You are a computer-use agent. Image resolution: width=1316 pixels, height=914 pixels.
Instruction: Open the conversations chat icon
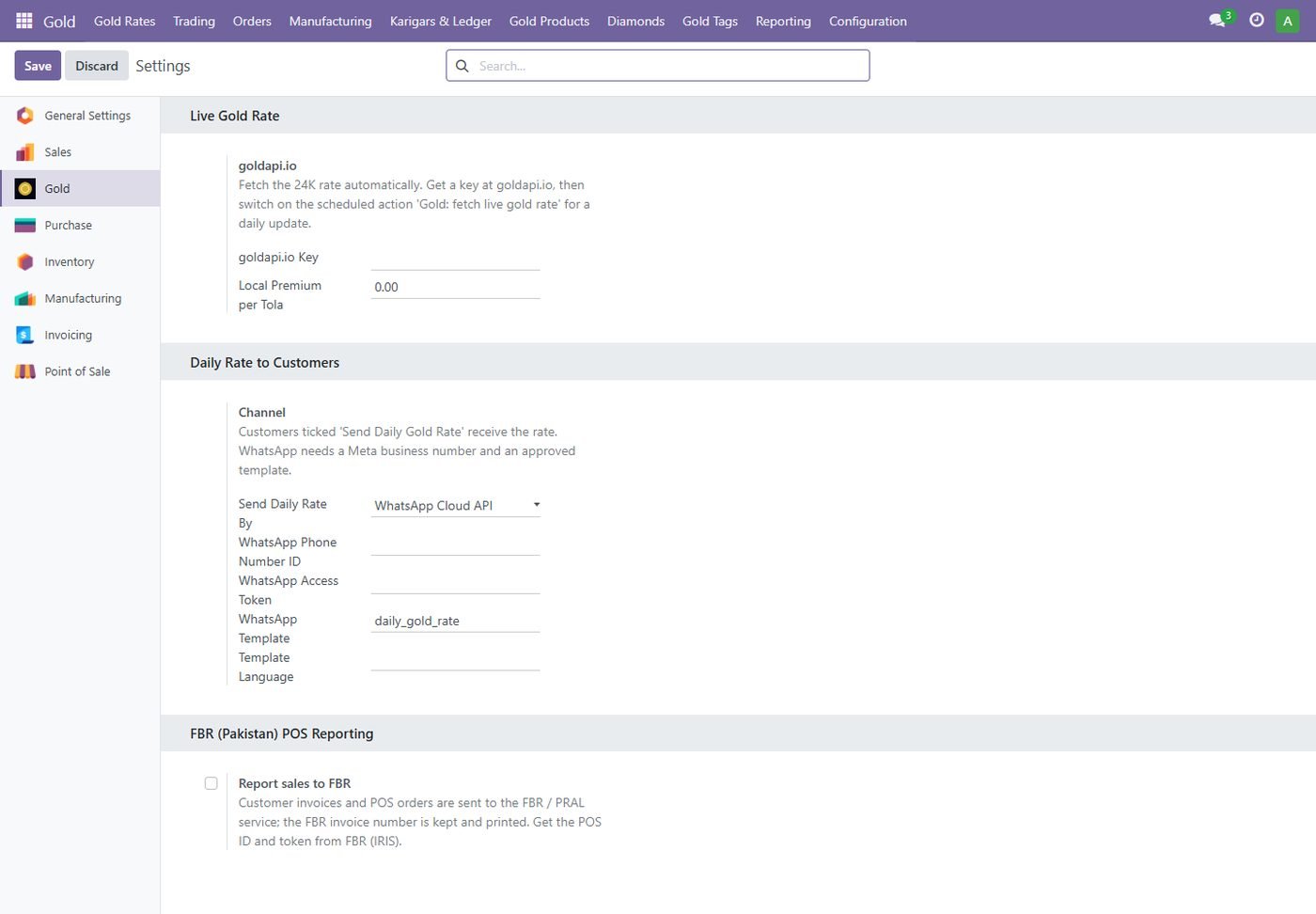point(1217,21)
